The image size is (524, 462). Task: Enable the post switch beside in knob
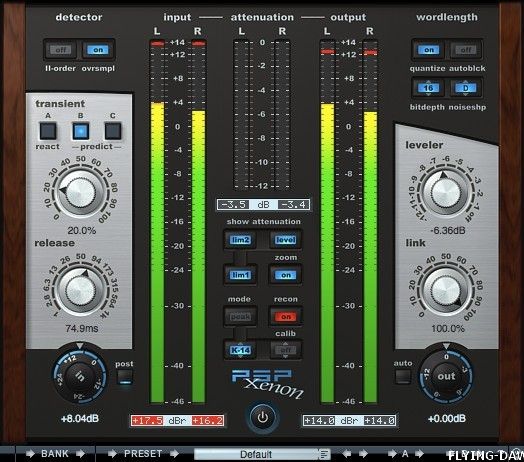[x=125, y=377]
